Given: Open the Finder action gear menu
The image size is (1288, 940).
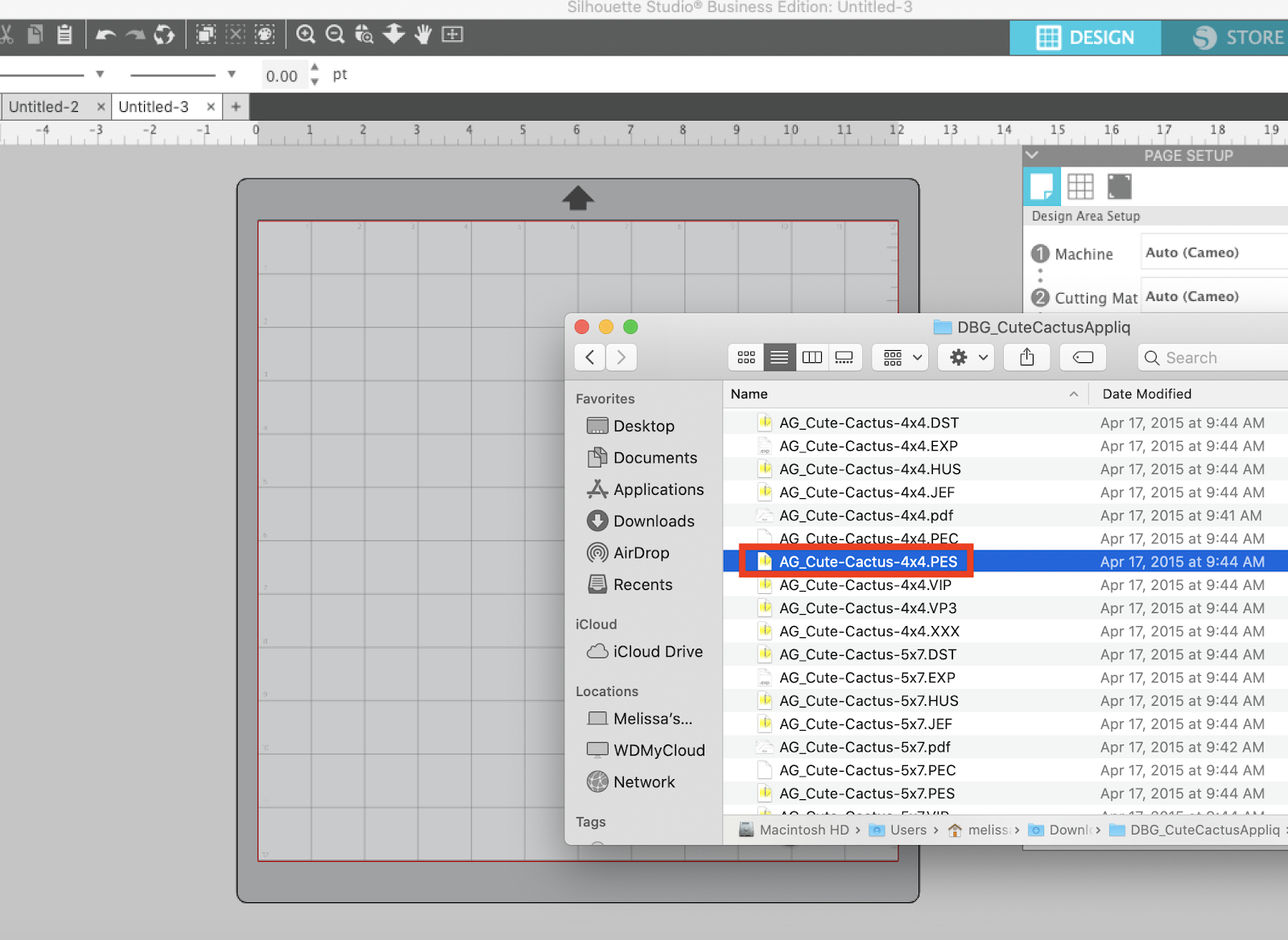Looking at the screenshot, I should click(x=964, y=357).
